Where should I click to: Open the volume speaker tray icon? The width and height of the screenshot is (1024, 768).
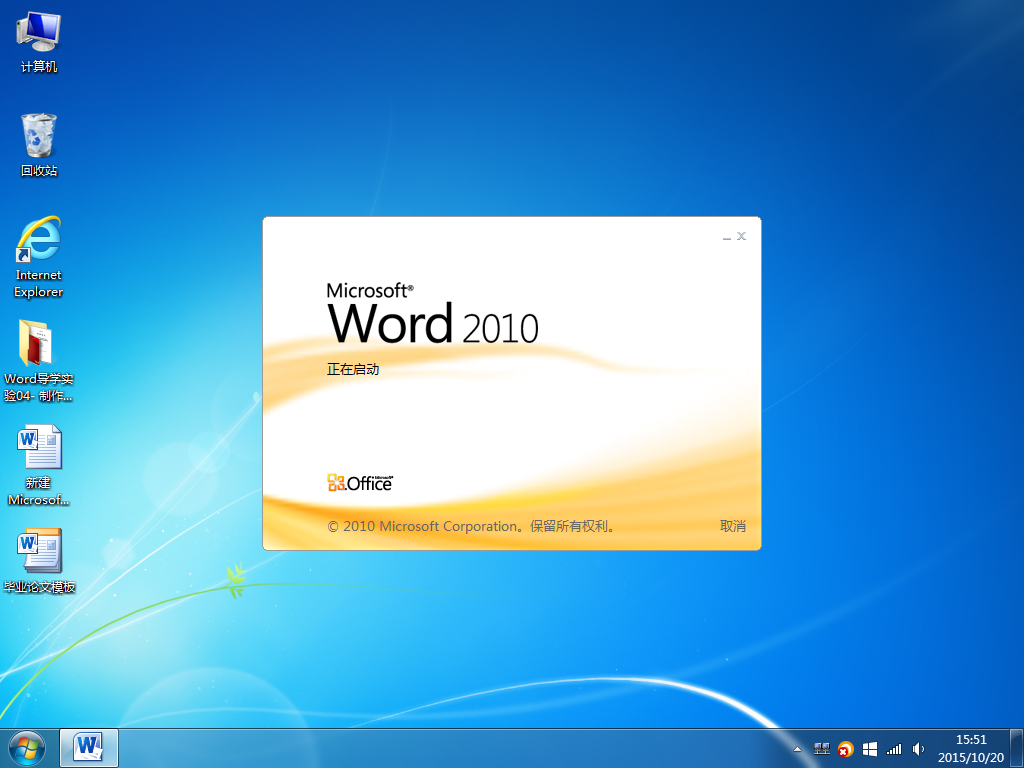click(x=918, y=749)
